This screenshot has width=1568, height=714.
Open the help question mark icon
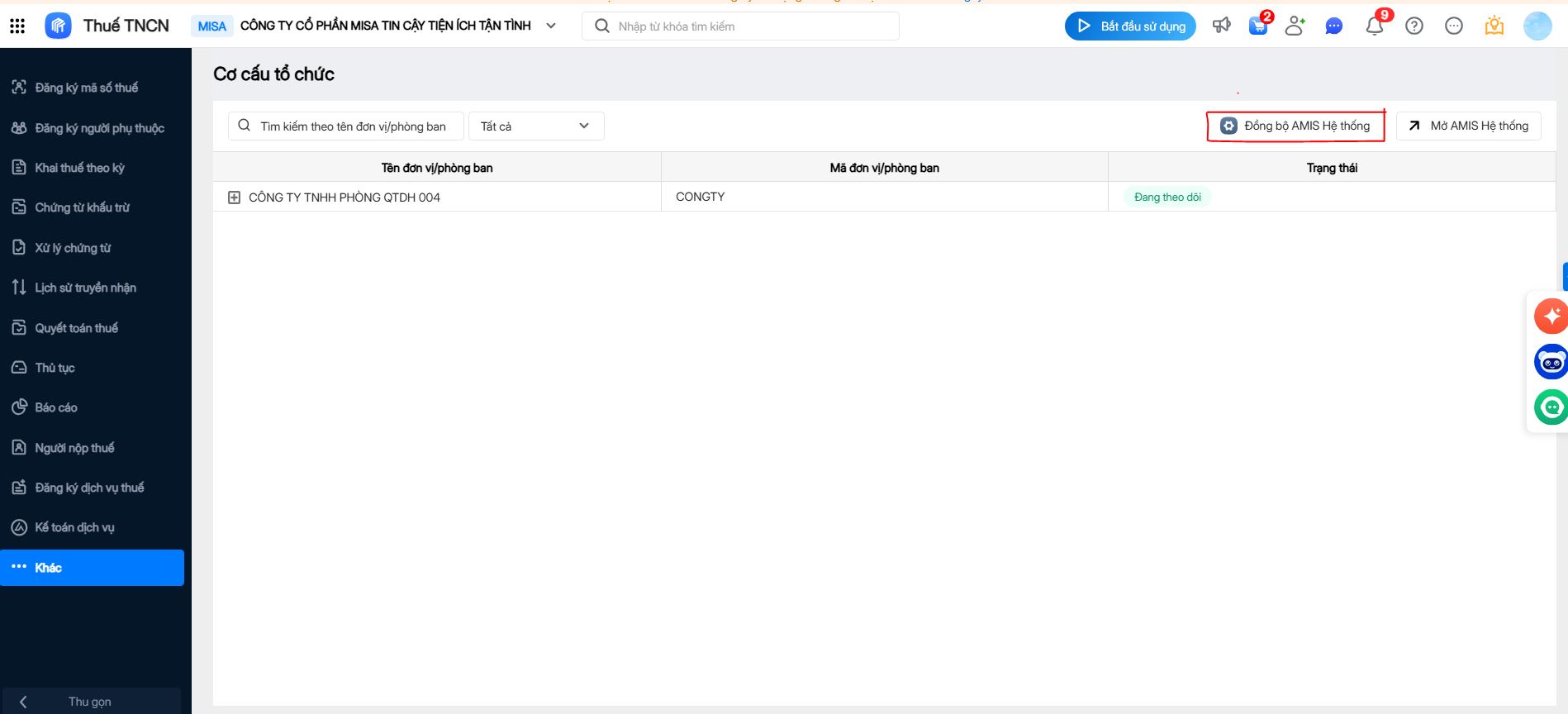(x=1414, y=26)
